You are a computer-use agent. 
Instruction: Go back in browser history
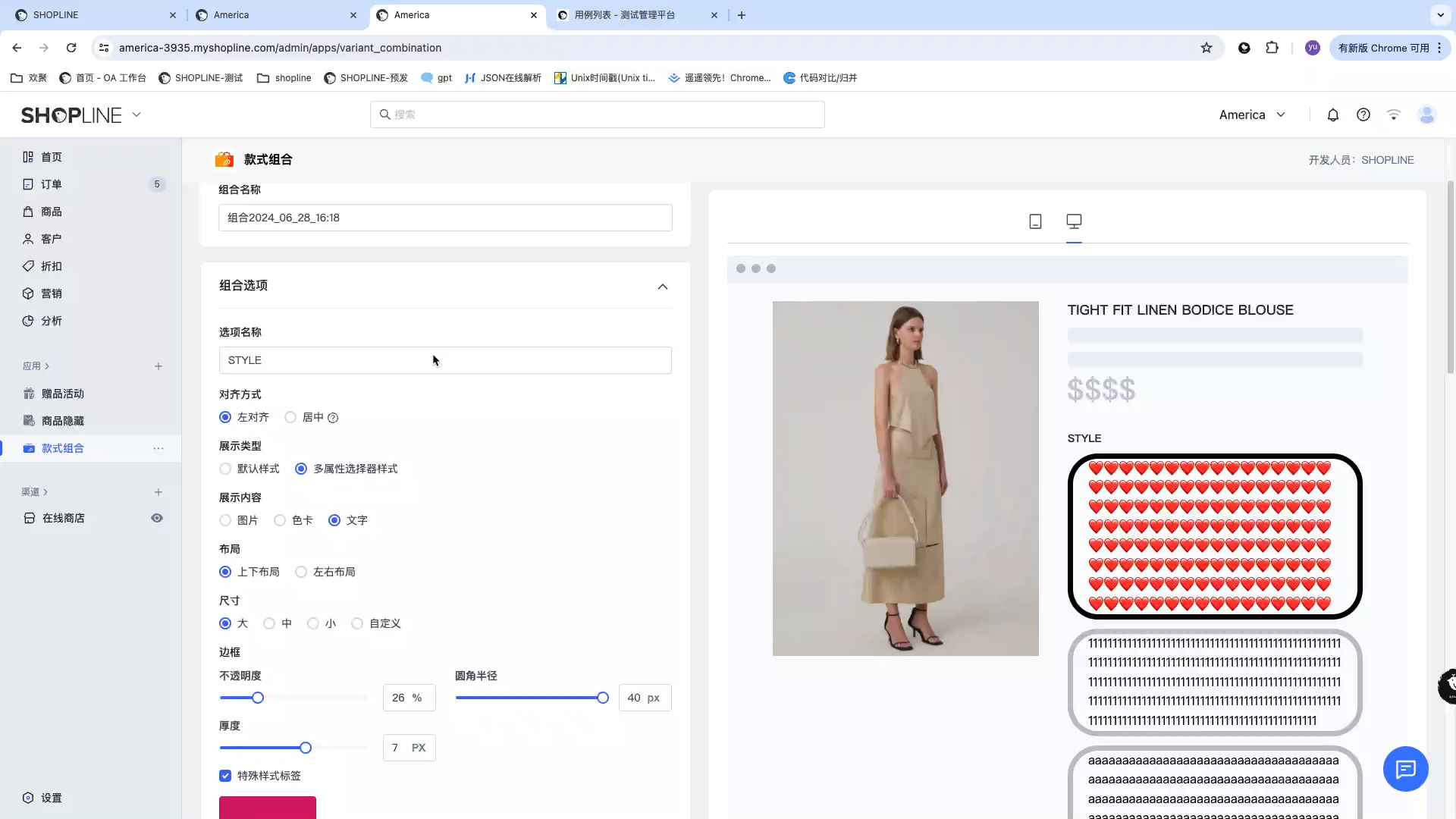coord(17,48)
